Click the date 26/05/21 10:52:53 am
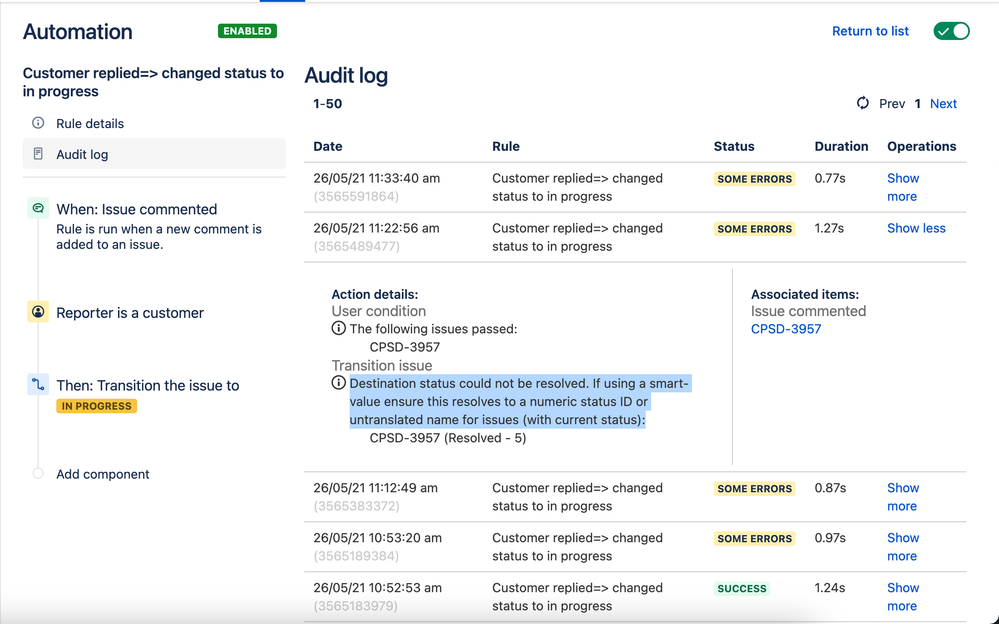 [x=377, y=588]
